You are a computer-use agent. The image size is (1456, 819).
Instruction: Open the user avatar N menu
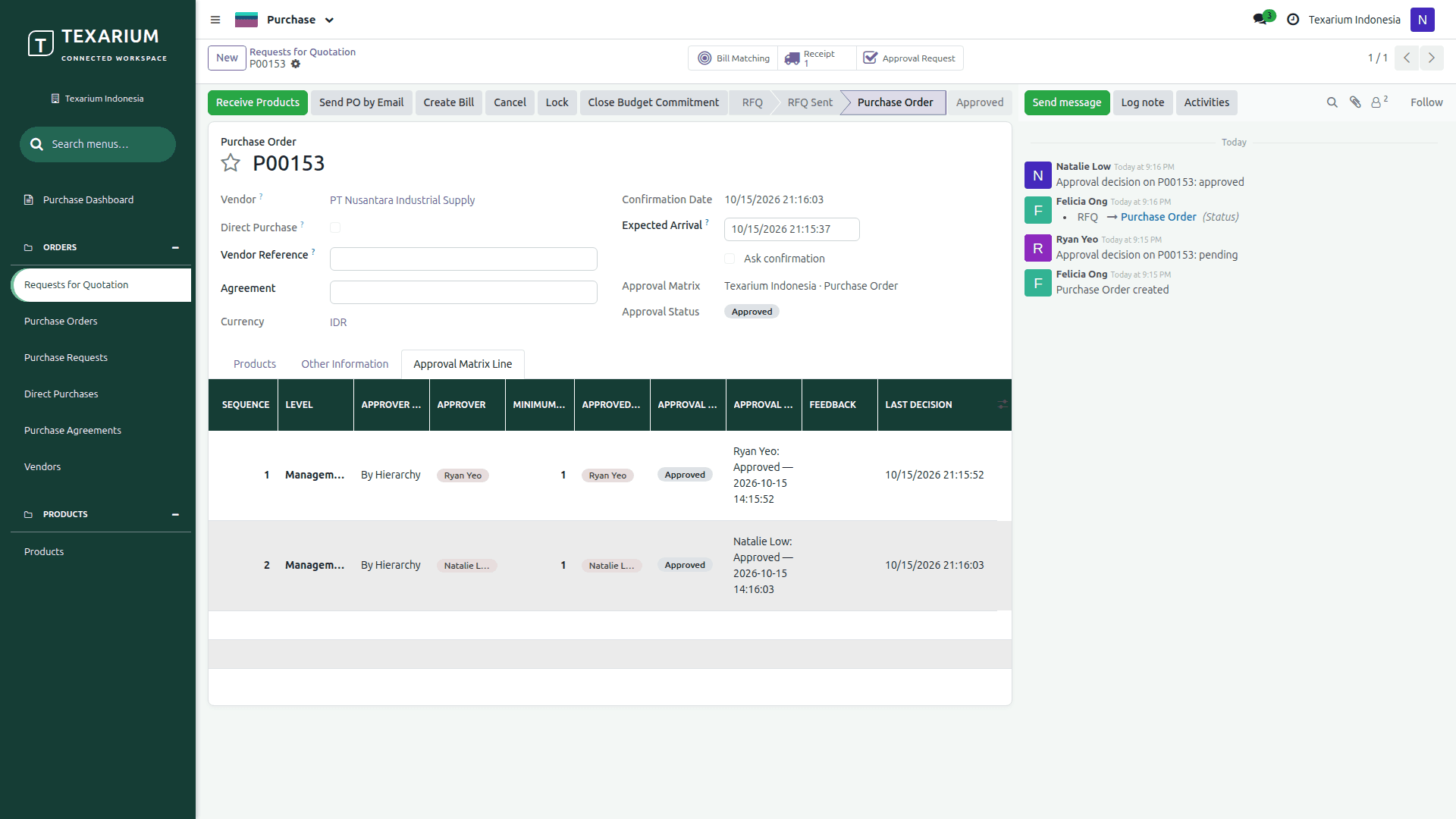click(x=1422, y=20)
